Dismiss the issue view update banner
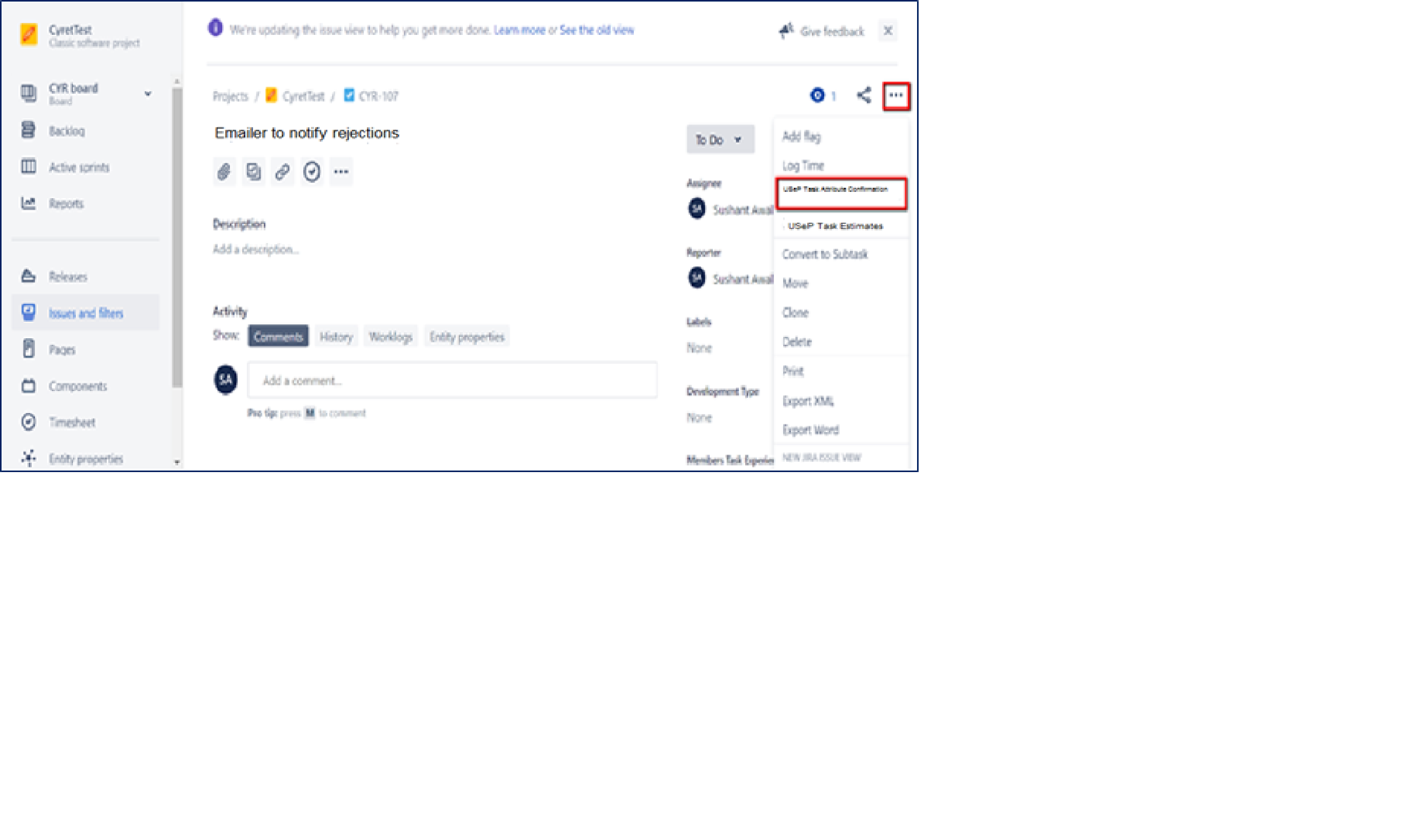The image size is (1401, 840). click(x=888, y=31)
